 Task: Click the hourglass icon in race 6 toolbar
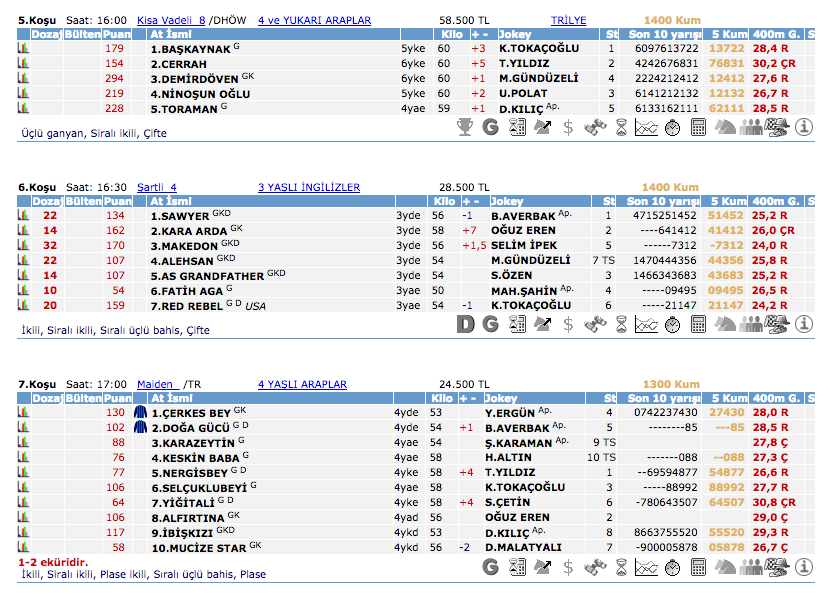click(621, 324)
